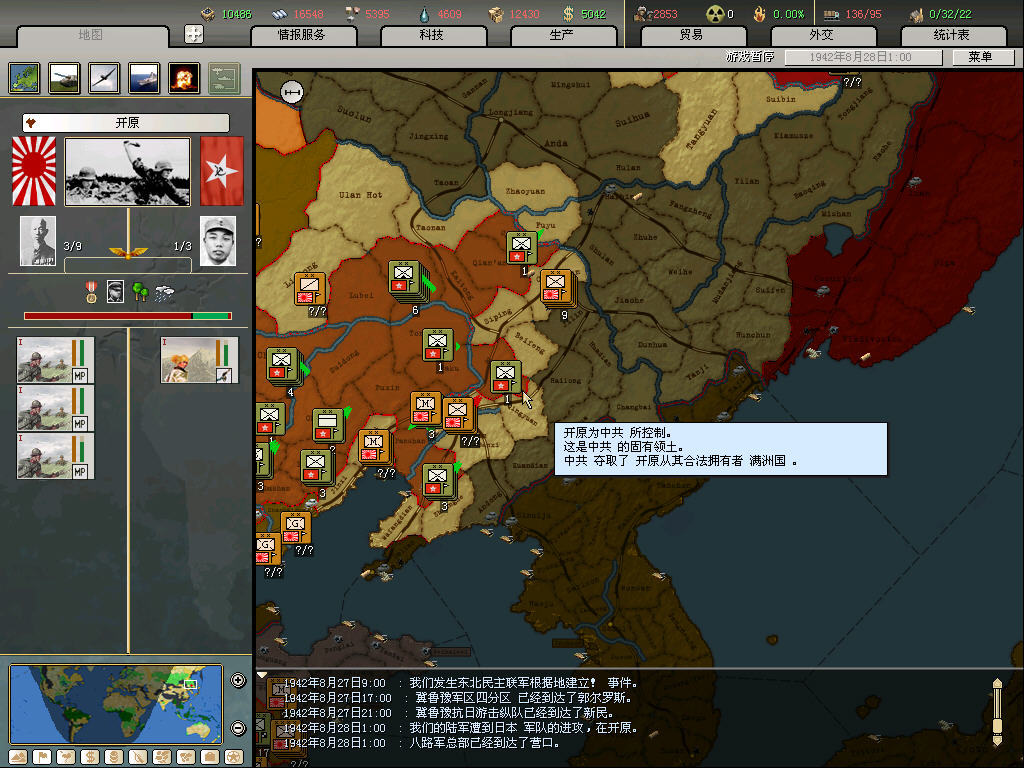1024x768 pixels.
Task: Click the 菜单 menu button
Action: coord(982,57)
